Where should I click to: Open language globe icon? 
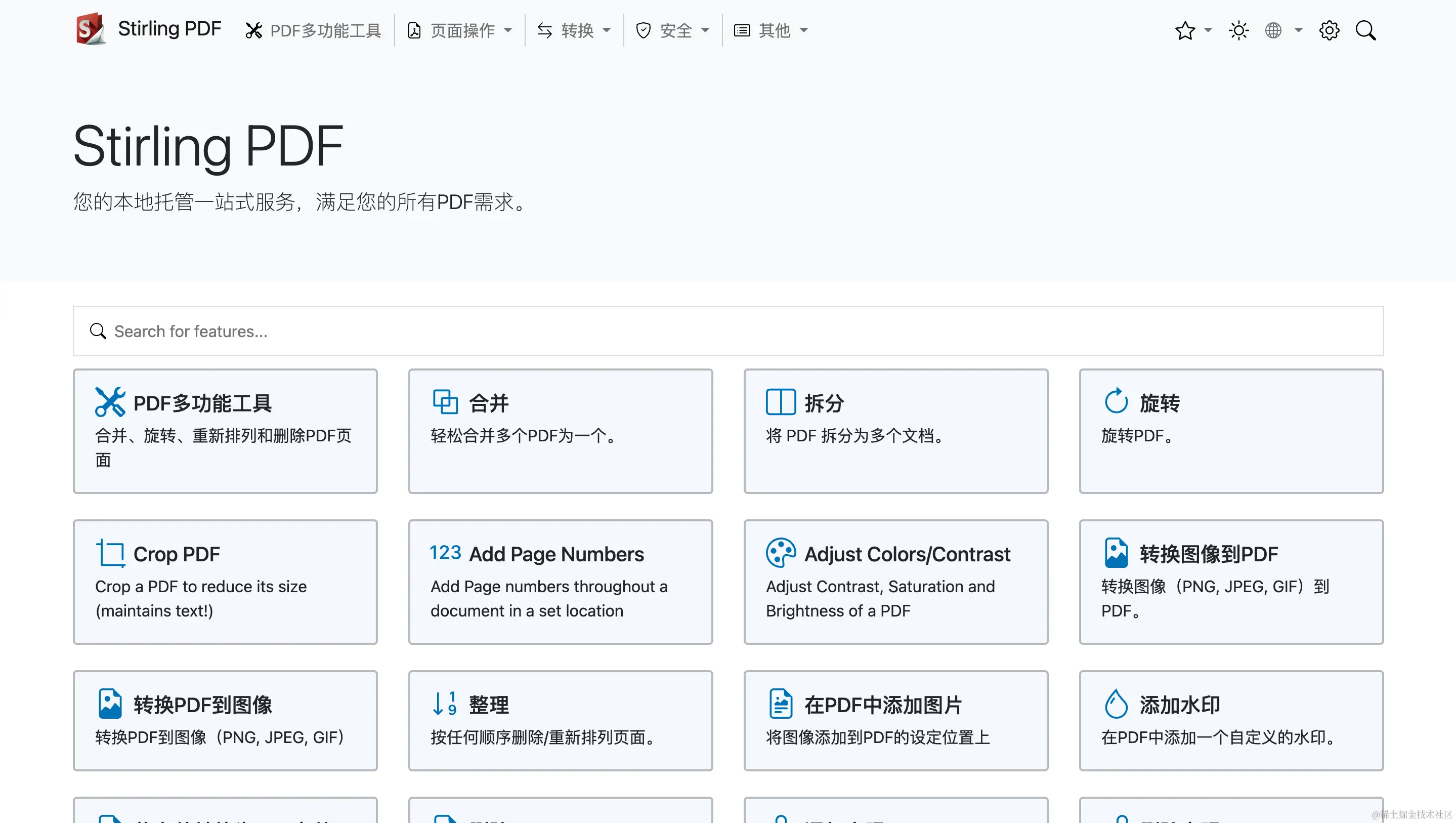pos(1273,30)
